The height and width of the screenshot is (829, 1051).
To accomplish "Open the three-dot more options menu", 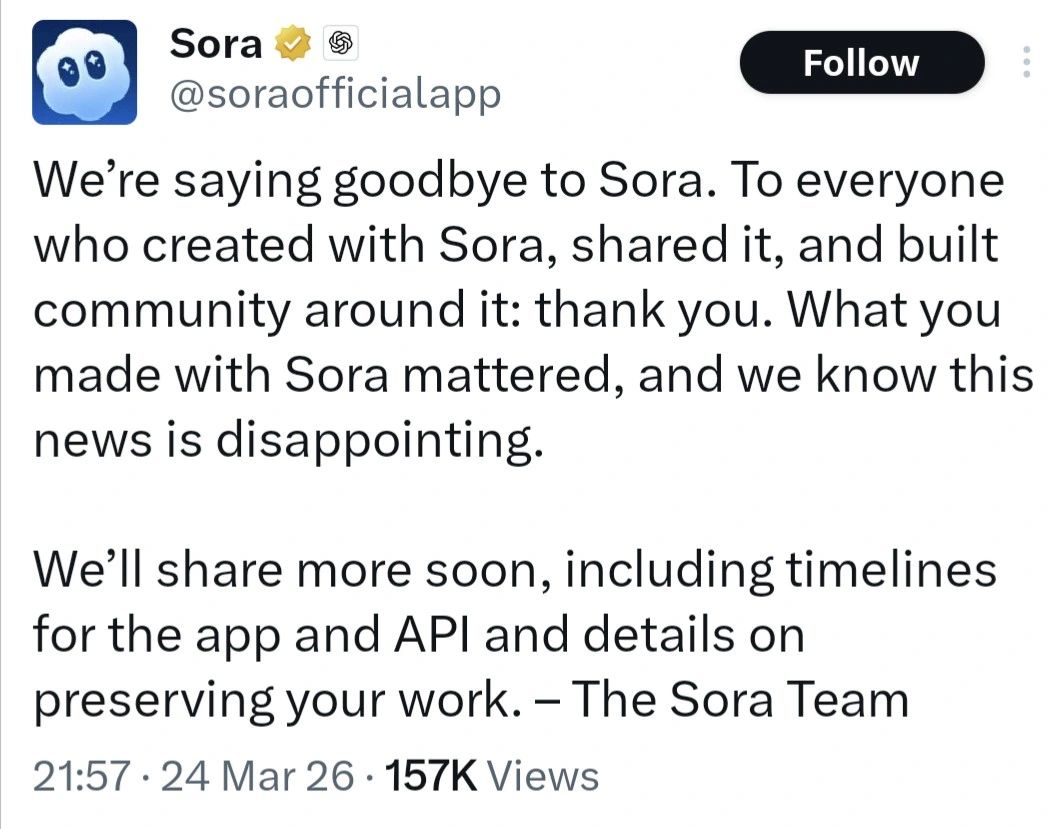I will tap(1025, 63).
